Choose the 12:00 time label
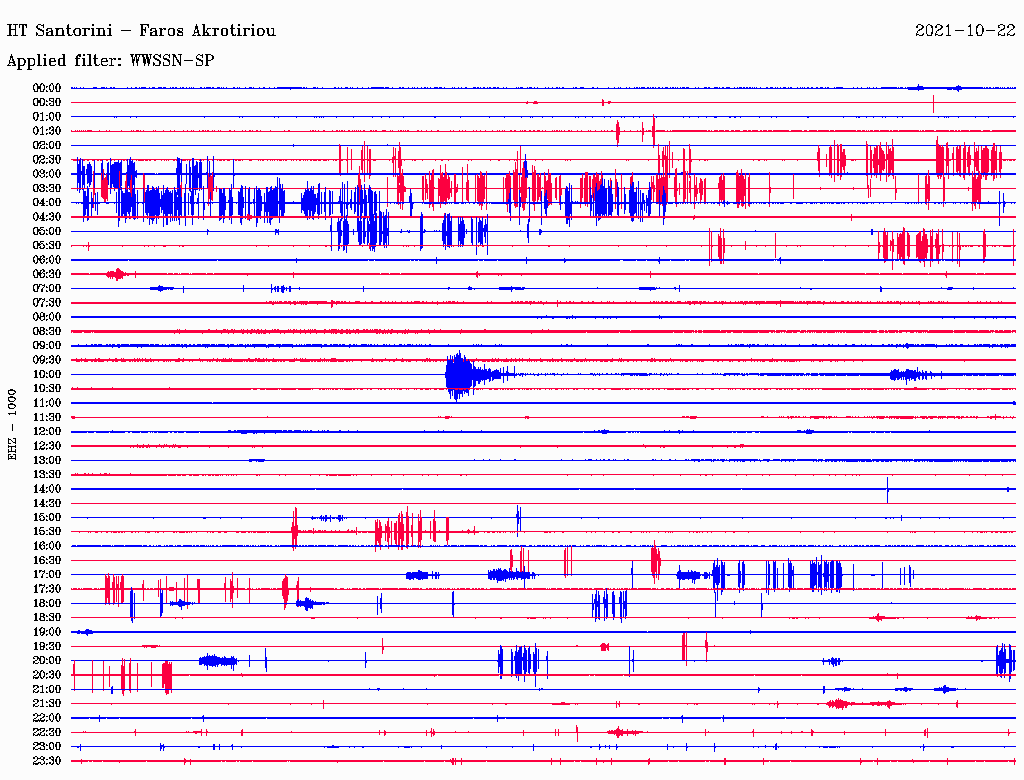The width and height of the screenshot is (1024, 780). pos(47,432)
